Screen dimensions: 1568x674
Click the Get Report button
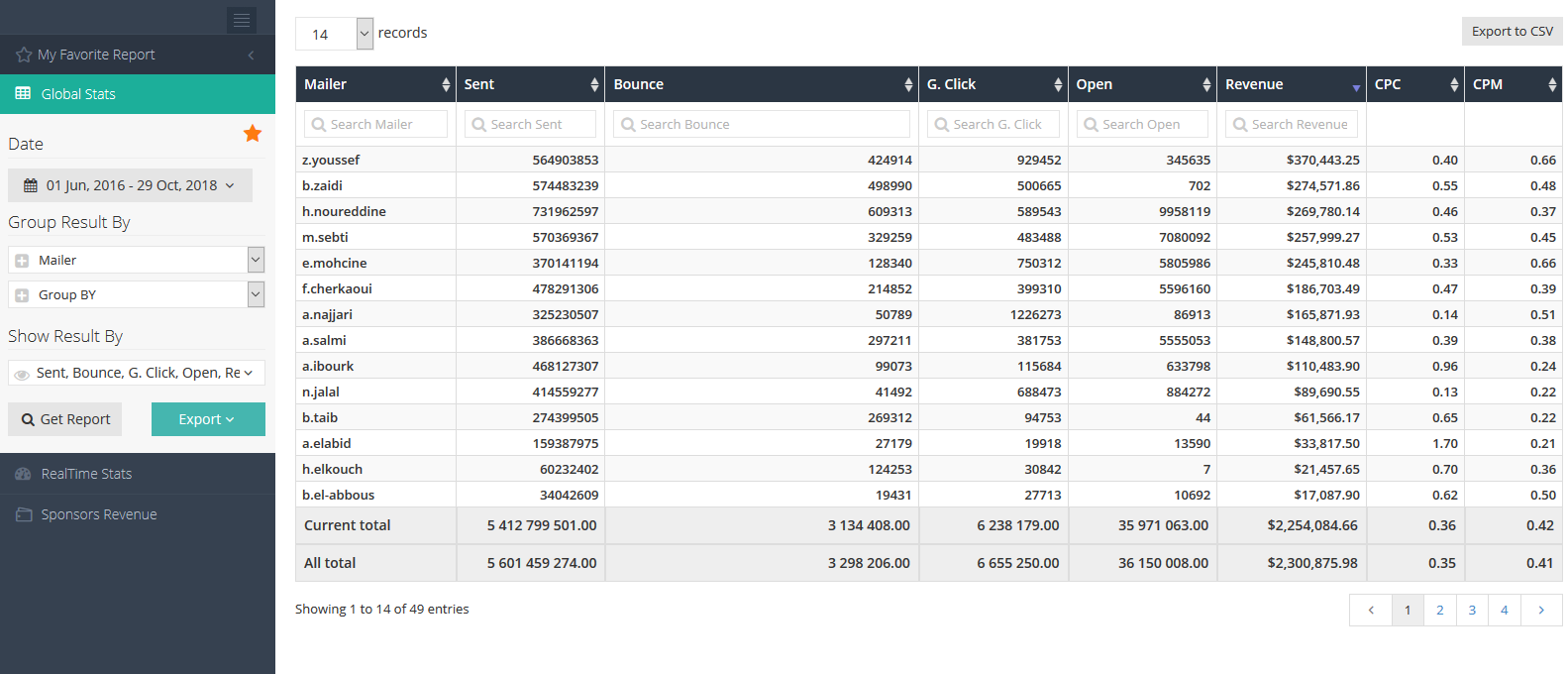point(65,419)
